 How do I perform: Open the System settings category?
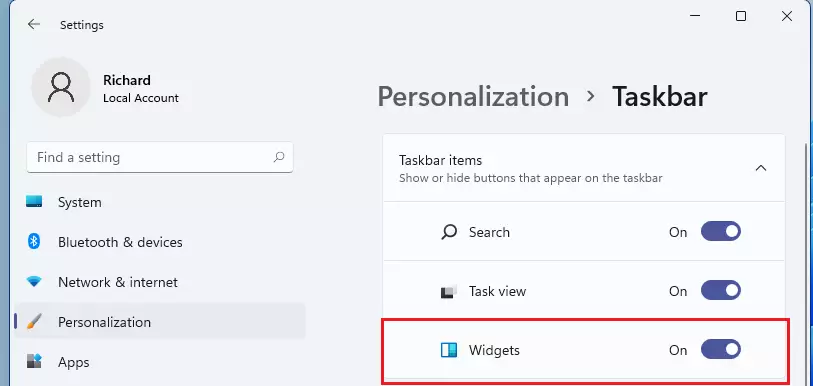[160, 202]
